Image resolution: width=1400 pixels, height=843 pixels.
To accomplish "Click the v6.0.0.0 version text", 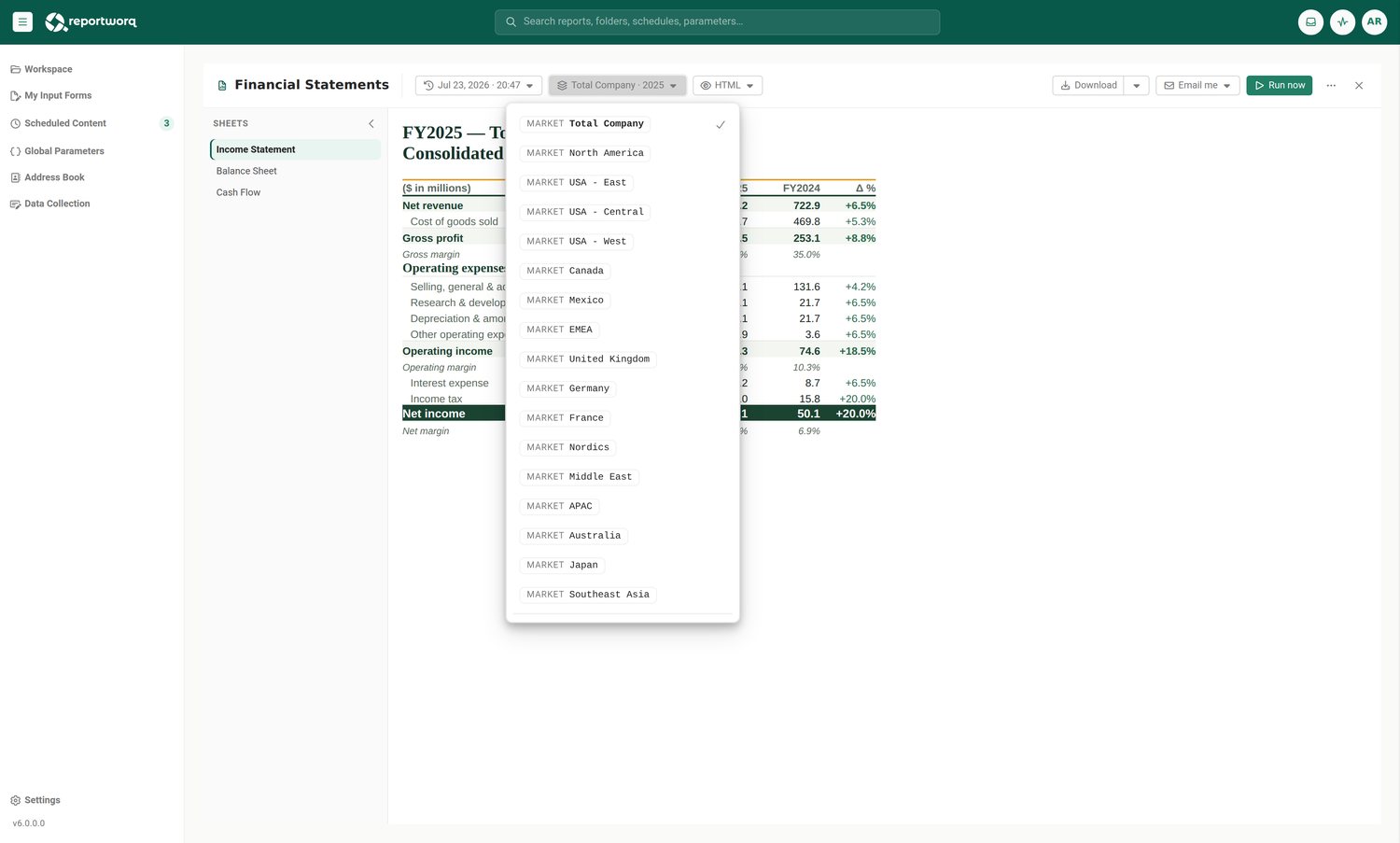I will (x=29, y=823).
